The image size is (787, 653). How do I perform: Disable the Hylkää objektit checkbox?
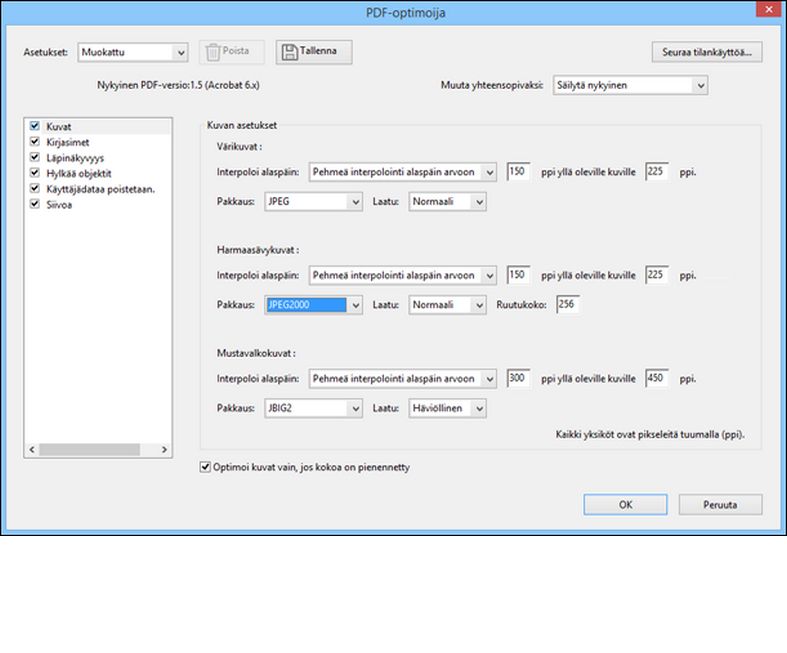coord(35,173)
